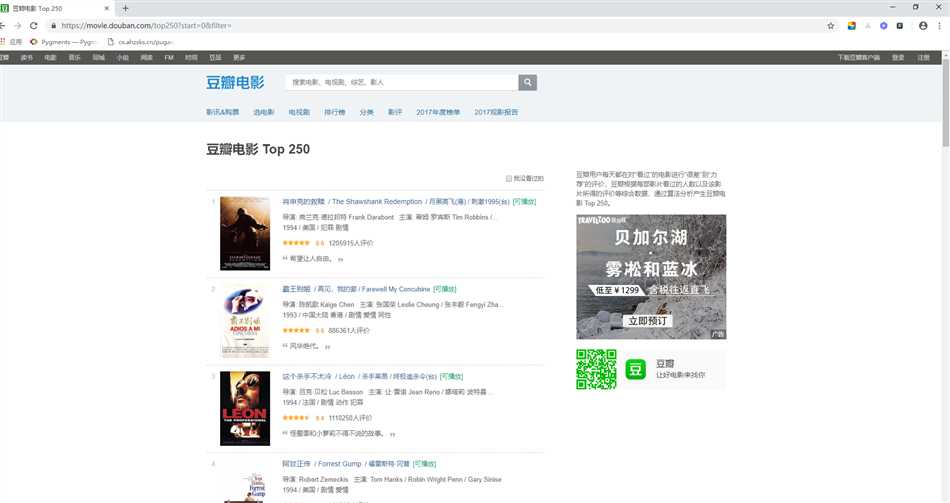Image resolution: width=950 pixels, height=503 pixels.
Task: Click the Lake Baikal travel ad banner
Action: coord(651,277)
